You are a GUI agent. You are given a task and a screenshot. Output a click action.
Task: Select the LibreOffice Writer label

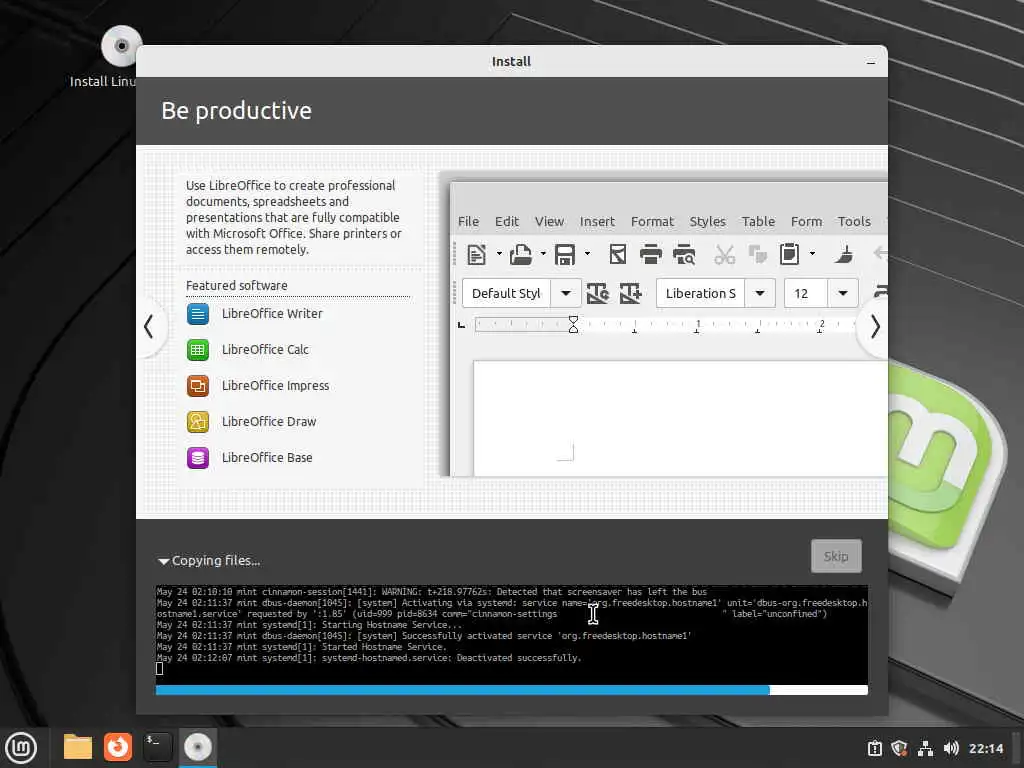pyautogui.click(x=272, y=313)
